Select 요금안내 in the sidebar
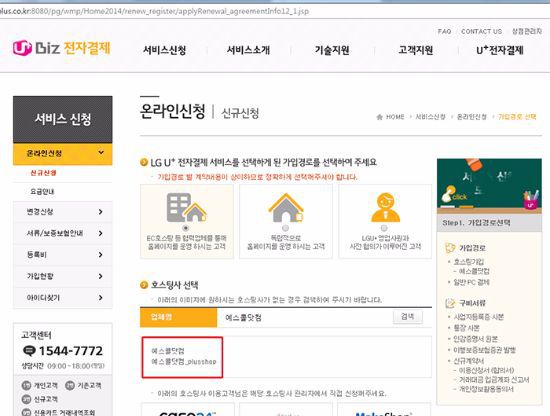The height and width of the screenshot is (416, 550). pos(42,192)
